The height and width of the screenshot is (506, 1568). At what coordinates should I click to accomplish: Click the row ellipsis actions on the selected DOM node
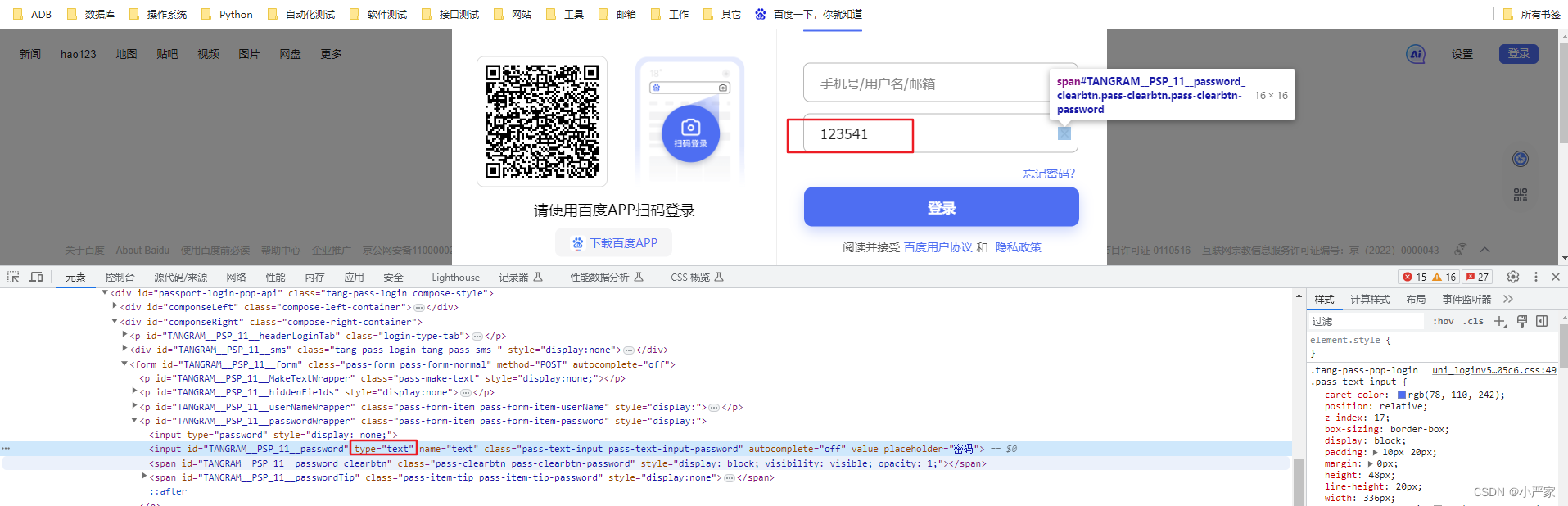pos(6,449)
